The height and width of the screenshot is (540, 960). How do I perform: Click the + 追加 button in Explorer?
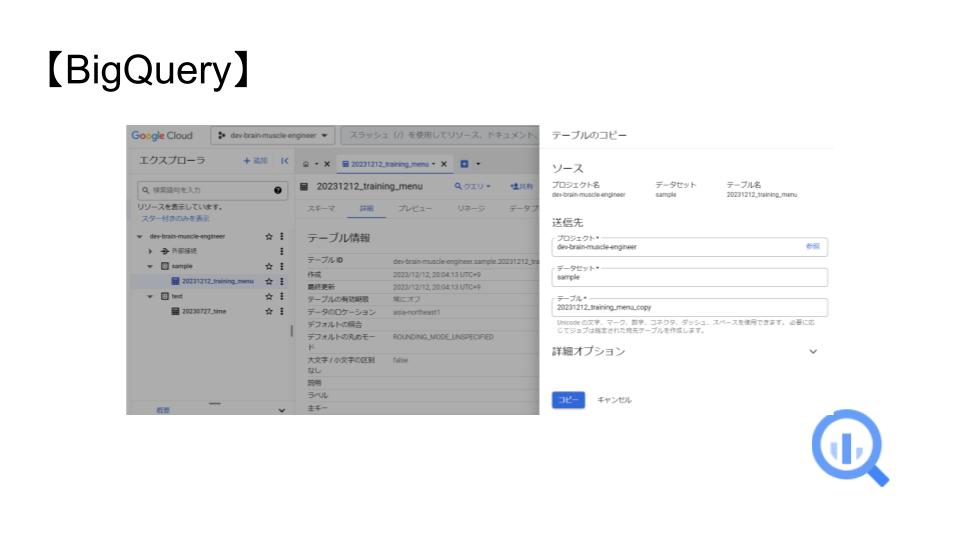pyautogui.click(x=255, y=160)
